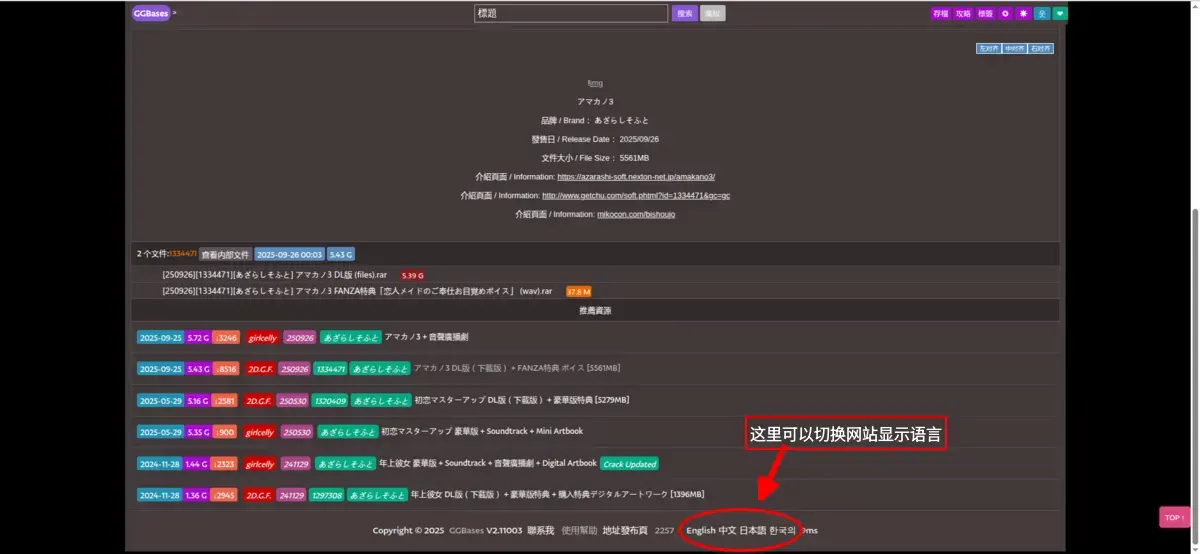Click the ↓900 download count badge
The image size is (1200, 554).
coord(224,431)
